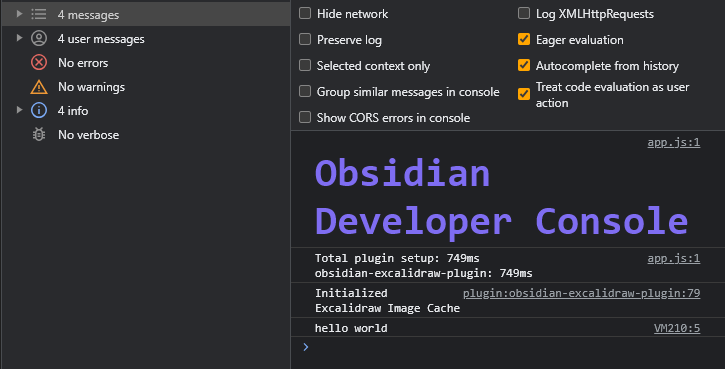Select the 'No errors' filter row

pyautogui.click(x=146, y=62)
